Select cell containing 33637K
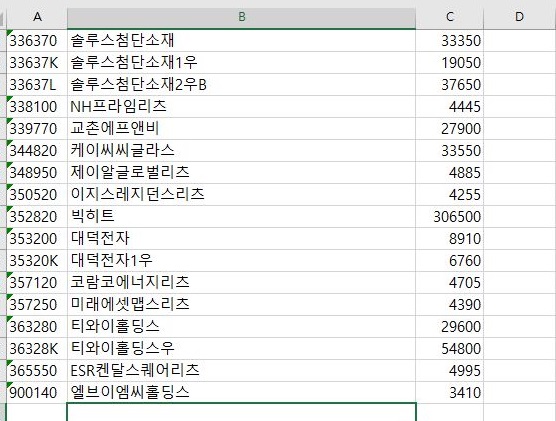Image resolution: width=556 pixels, height=421 pixels. (x=37, y=63)
